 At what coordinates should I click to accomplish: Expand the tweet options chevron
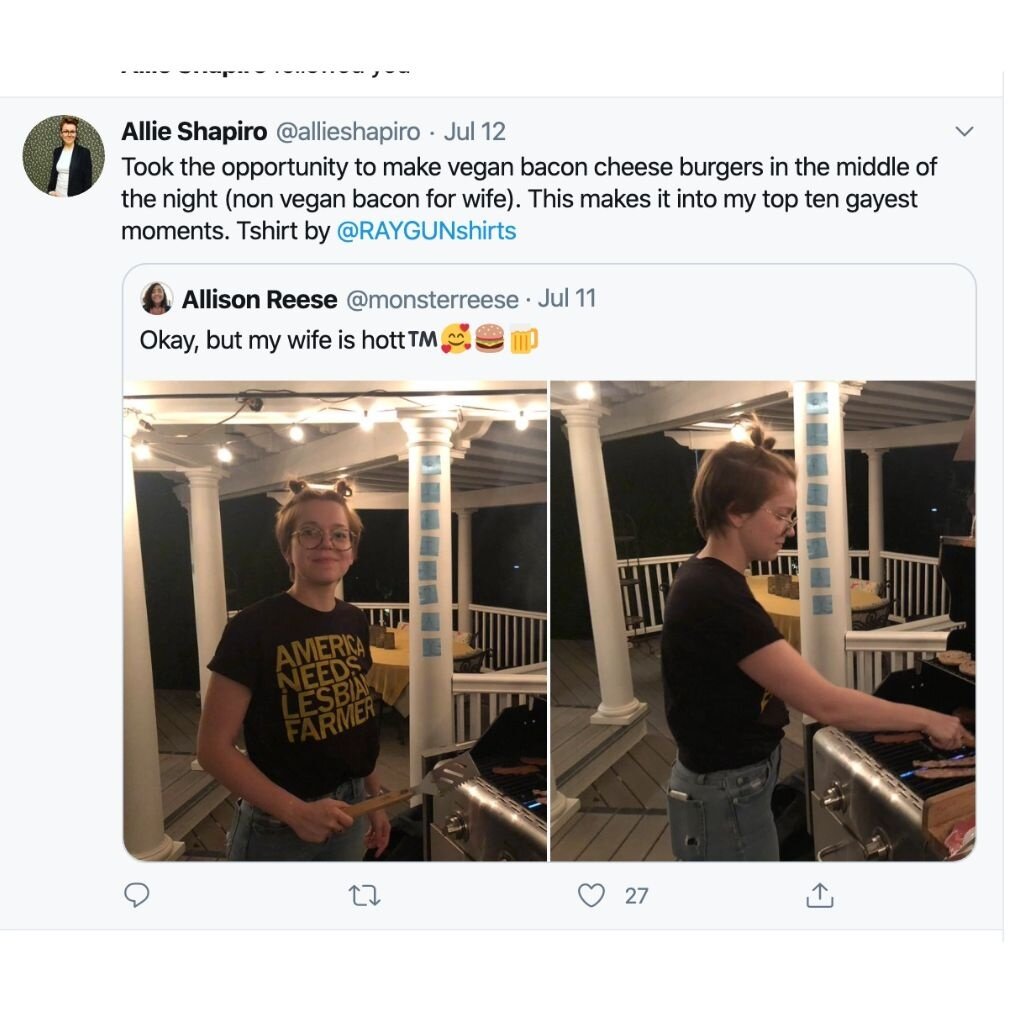click(x=964, y=132)
